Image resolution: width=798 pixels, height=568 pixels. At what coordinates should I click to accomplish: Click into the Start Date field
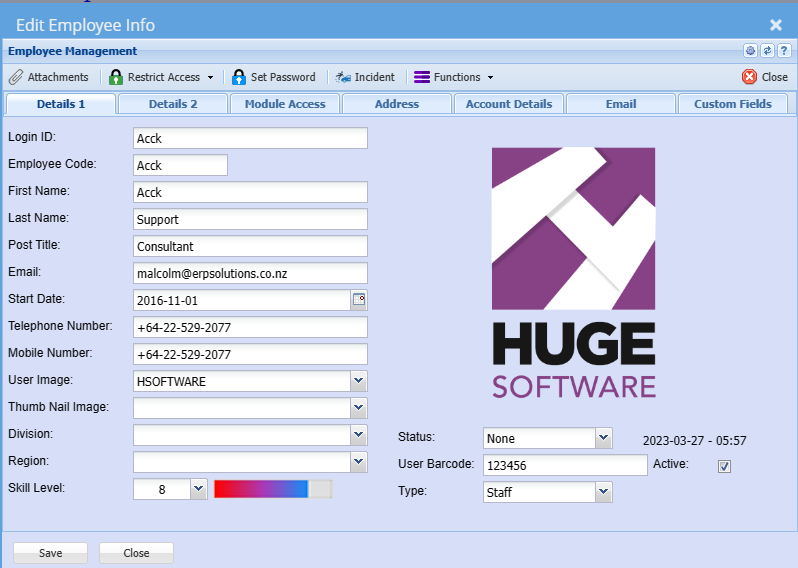[x=242, y=300]
